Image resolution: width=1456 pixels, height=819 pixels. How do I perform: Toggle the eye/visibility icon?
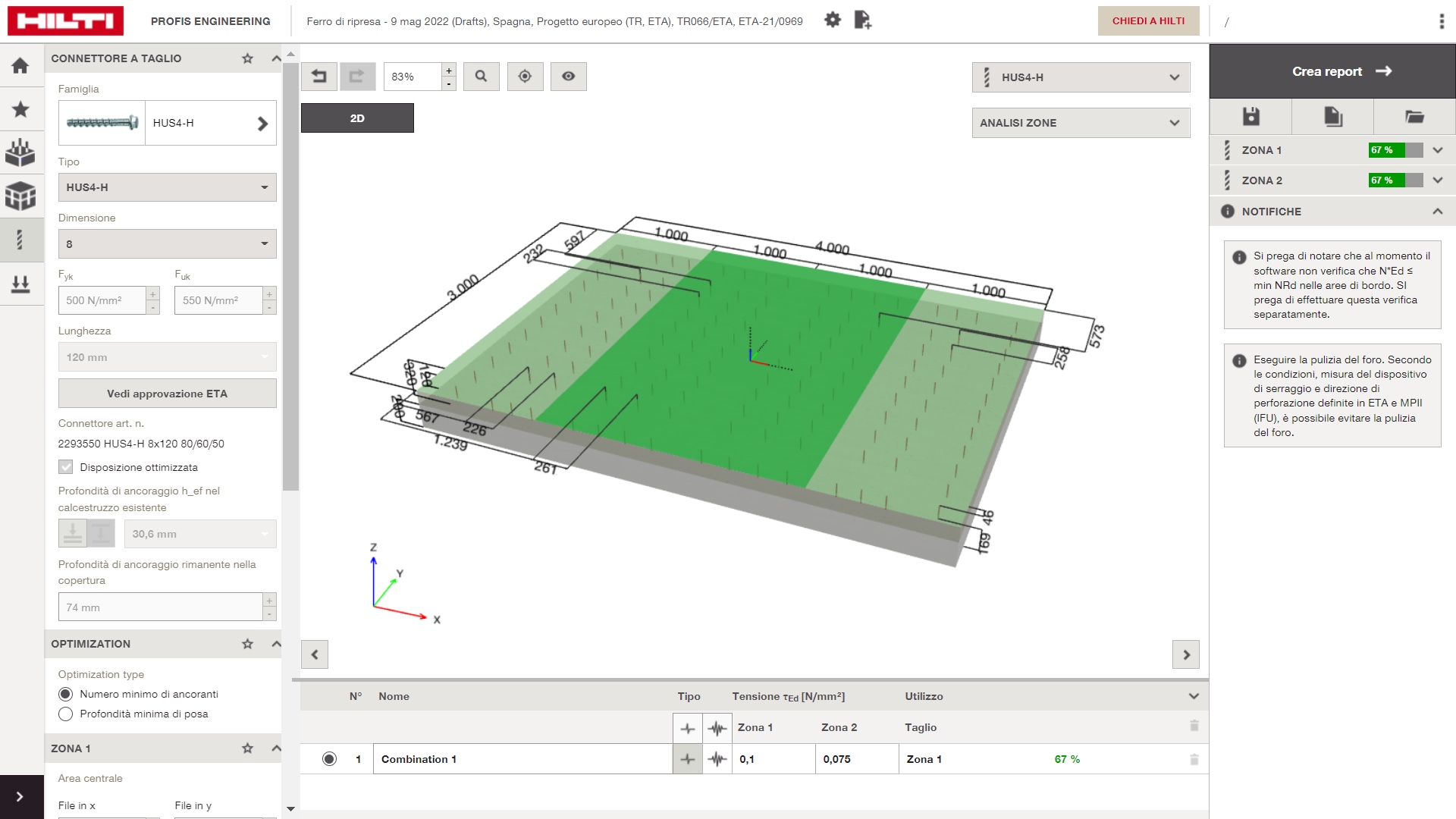[x=569, y=75]
